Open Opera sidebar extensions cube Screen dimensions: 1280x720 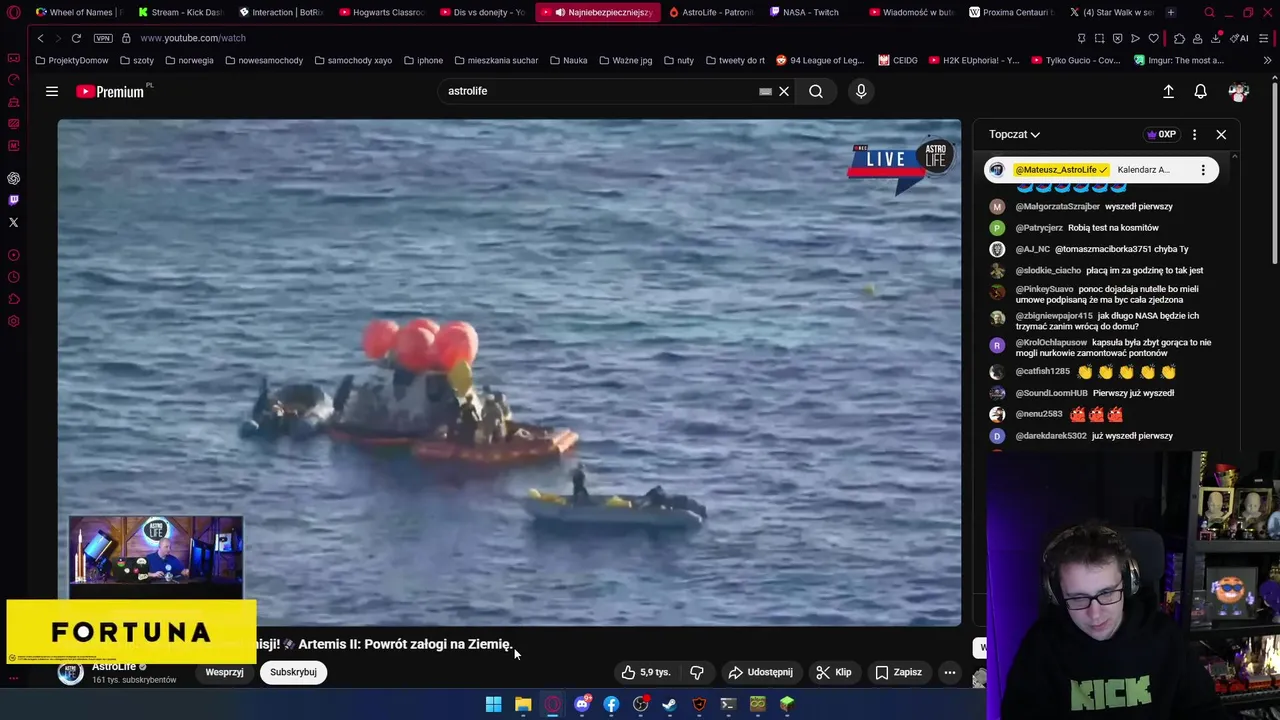(x=14, y=299)
